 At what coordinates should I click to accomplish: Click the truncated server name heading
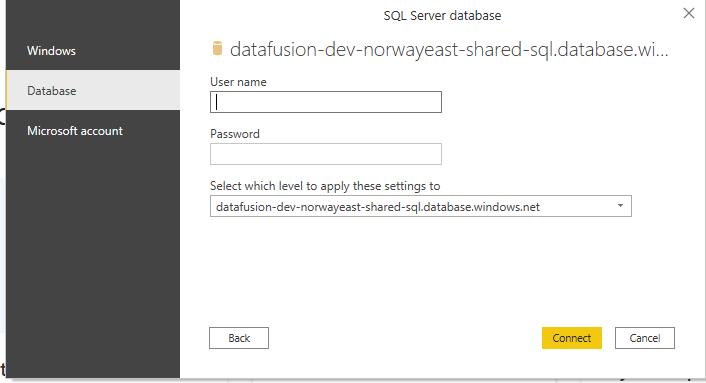pos(449,50)
